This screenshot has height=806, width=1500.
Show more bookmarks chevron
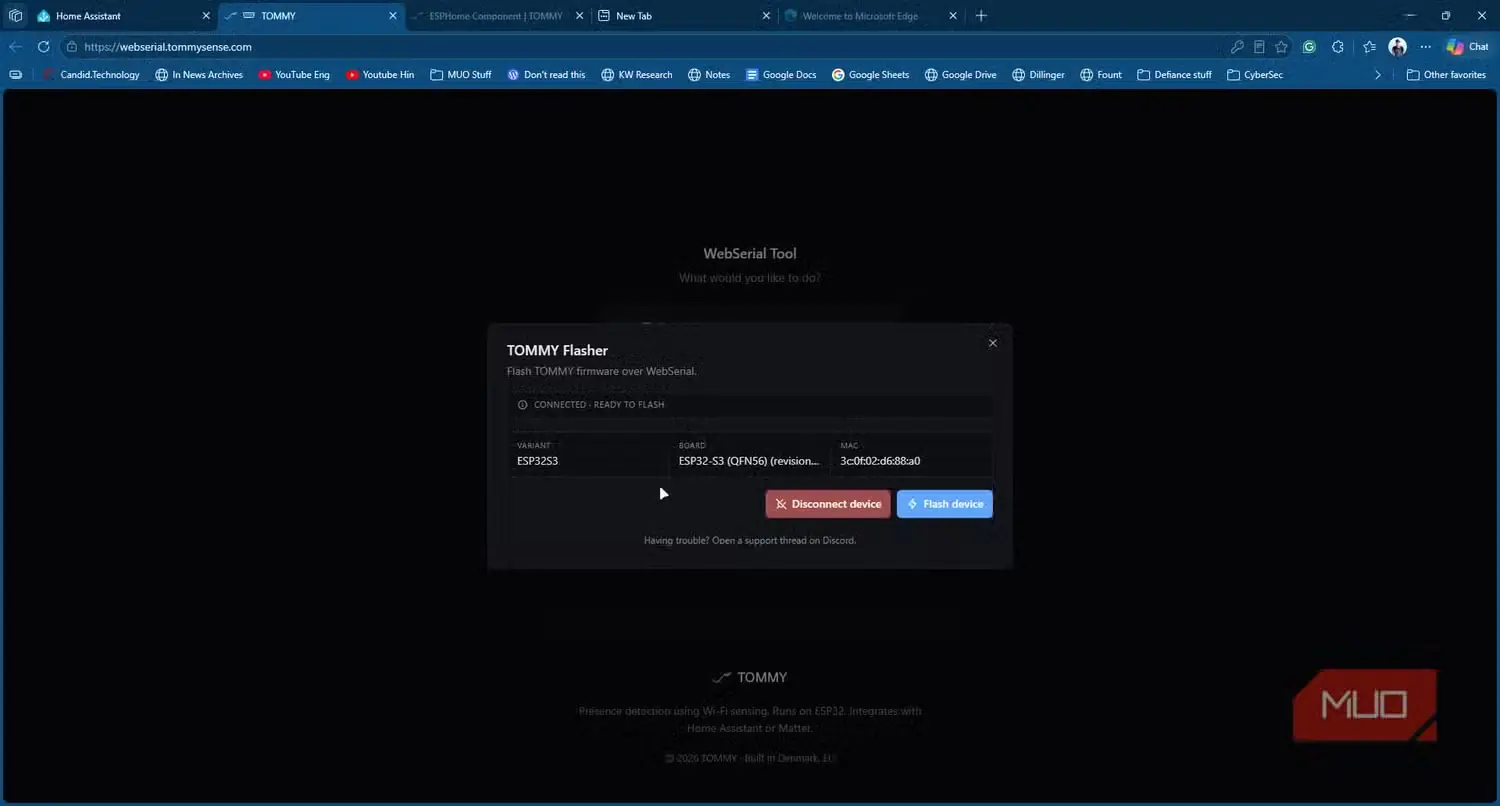1378,75
